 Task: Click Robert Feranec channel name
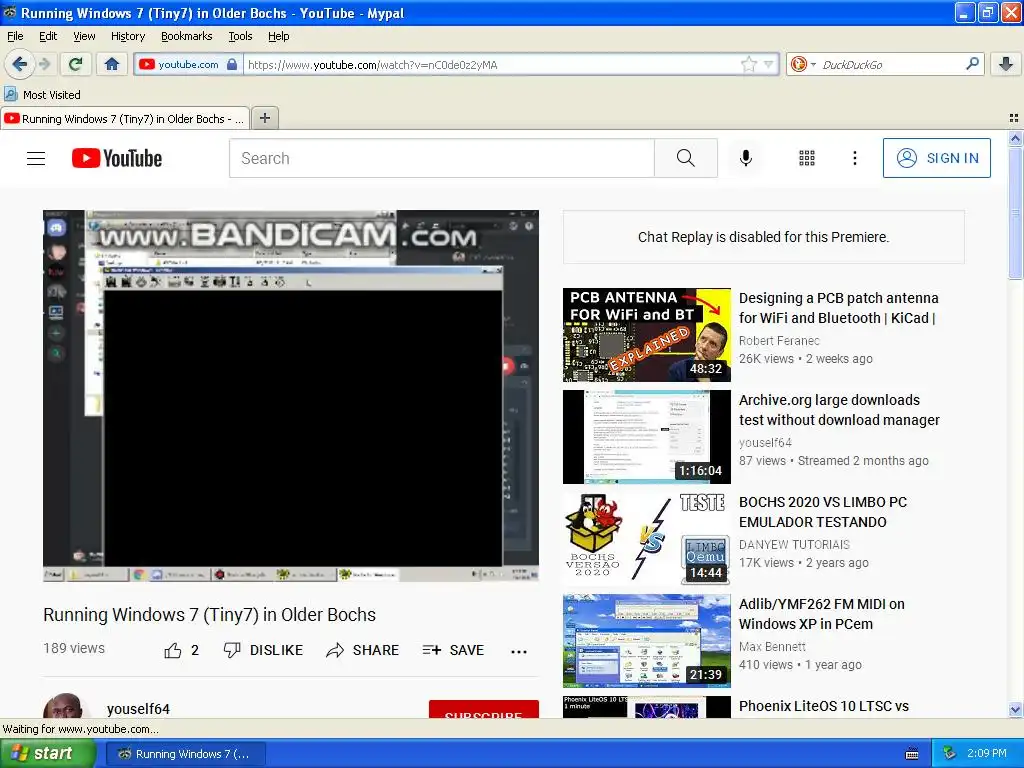(x=779, y=340)
